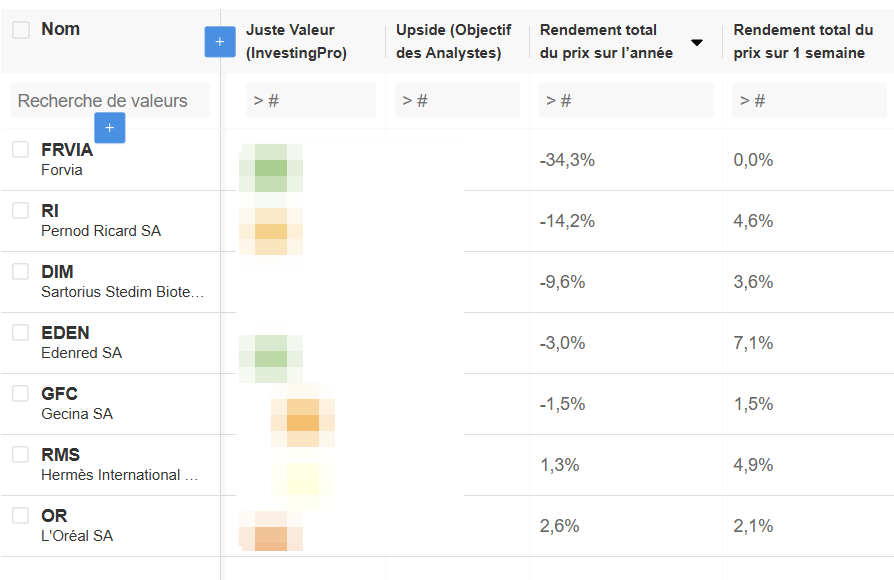Select the FRVIA Forvia row checkbox
This screenshot has width=894, height=580.
click(x=21, y=150)
